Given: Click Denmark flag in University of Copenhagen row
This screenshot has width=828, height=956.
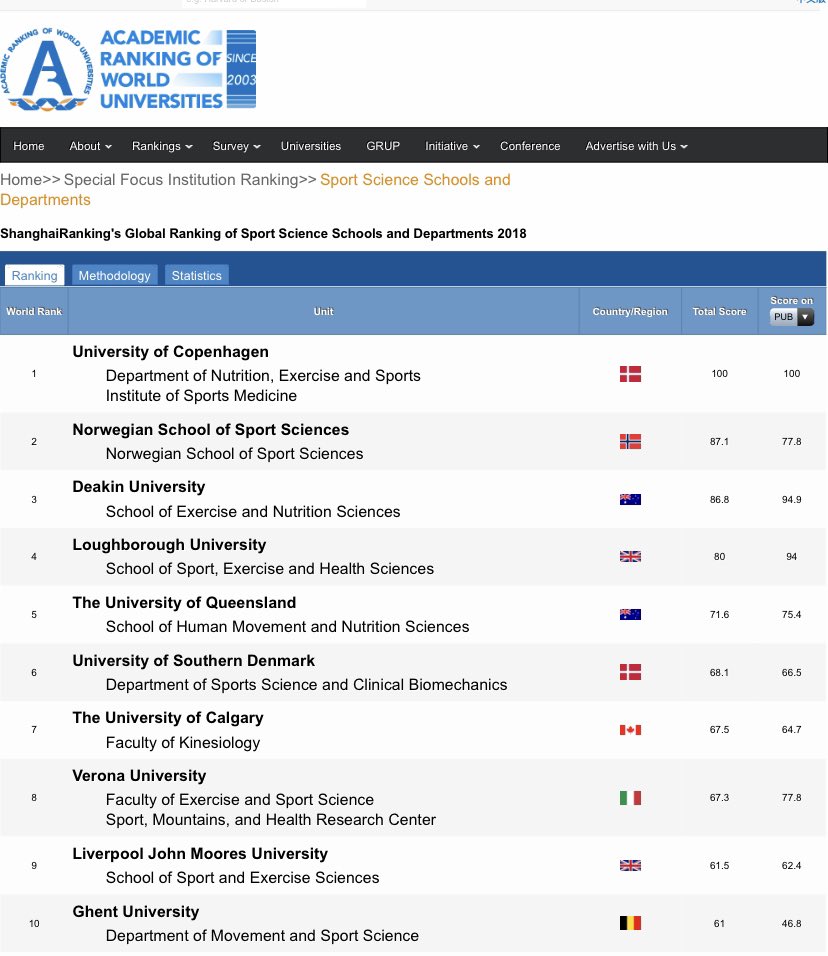Looking at the screenshot, I should pyautogui.click(x=630, y=374).
